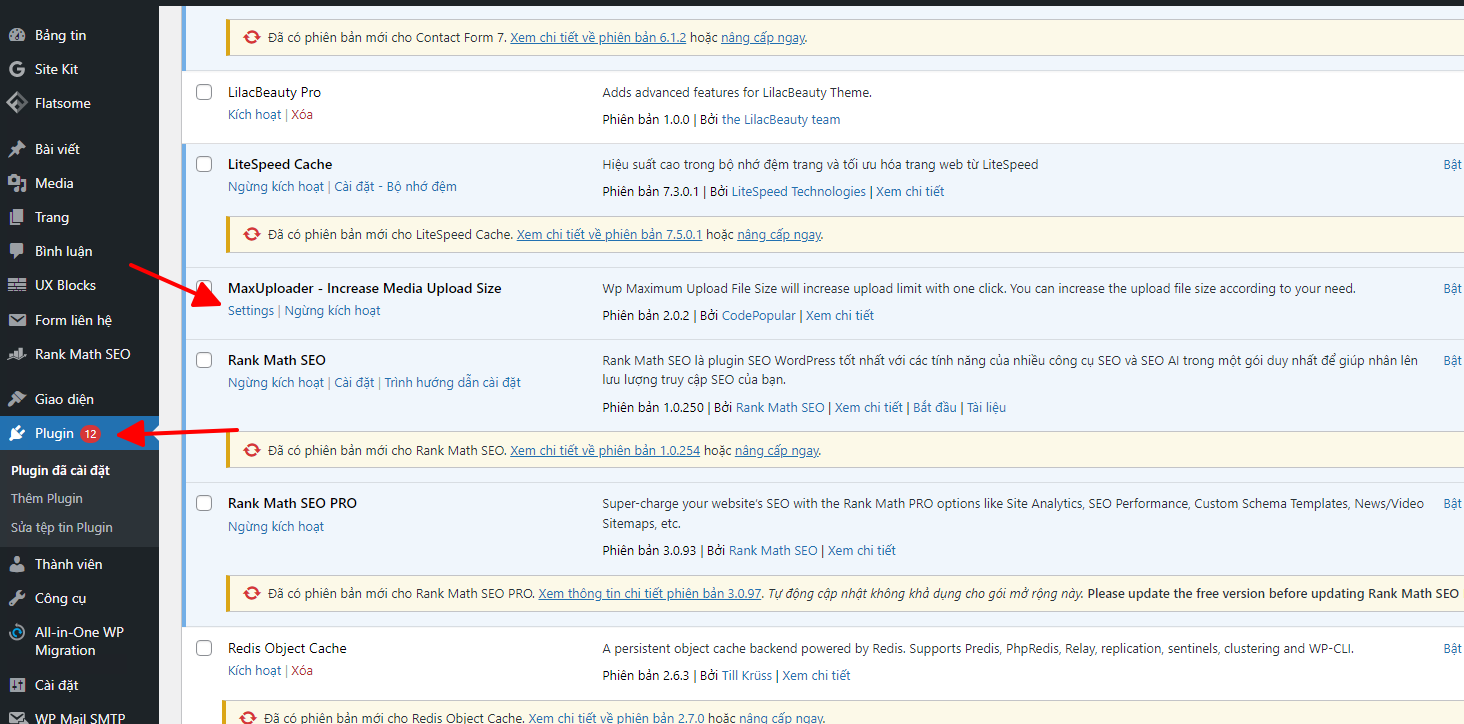This screenshot has height=724, width=1464.
Task: Launch Trình hướng dẫn cài đặt for Rank Math
Action: [453, 382]
